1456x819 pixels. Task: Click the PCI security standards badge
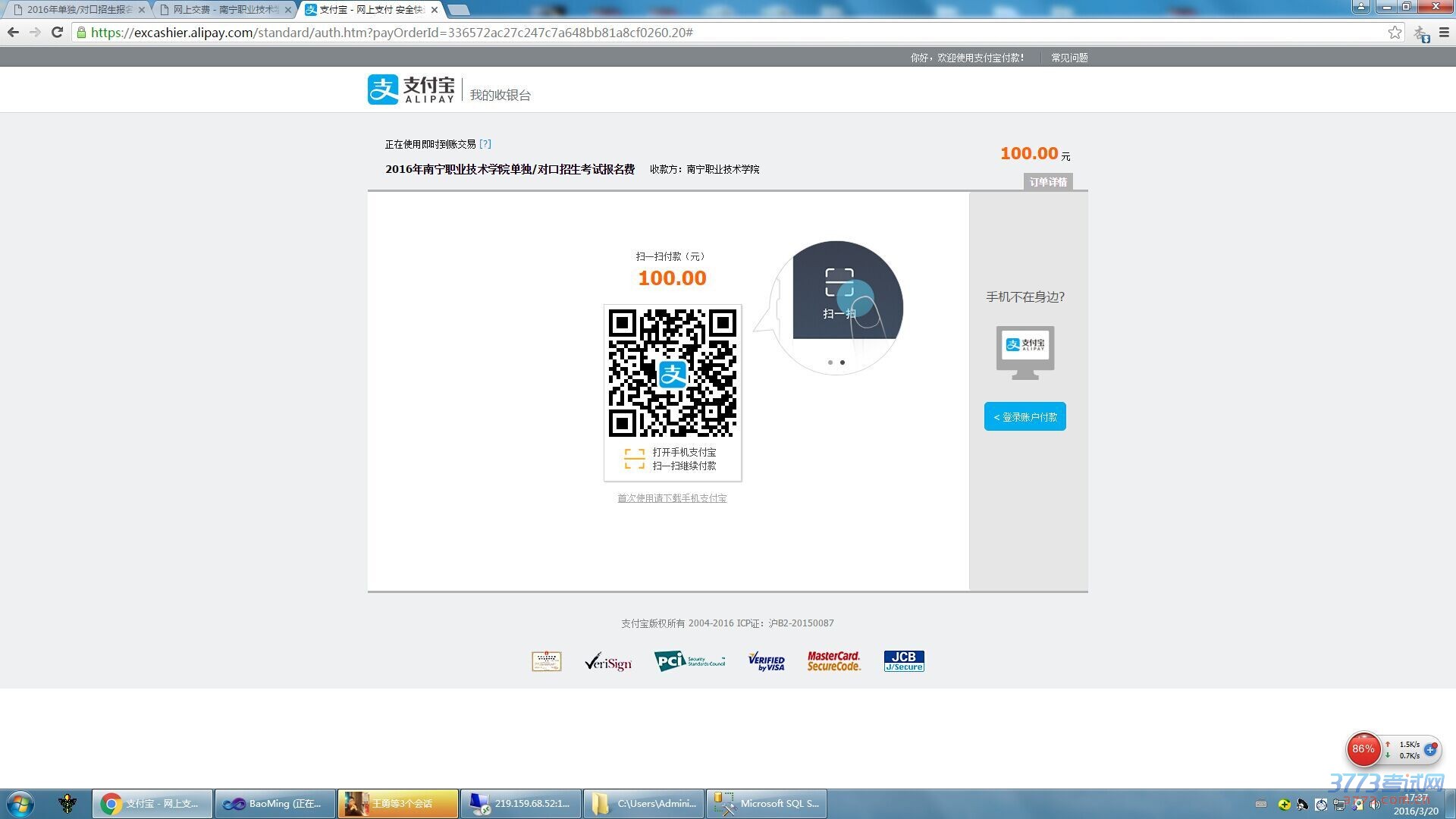point(689,661)
